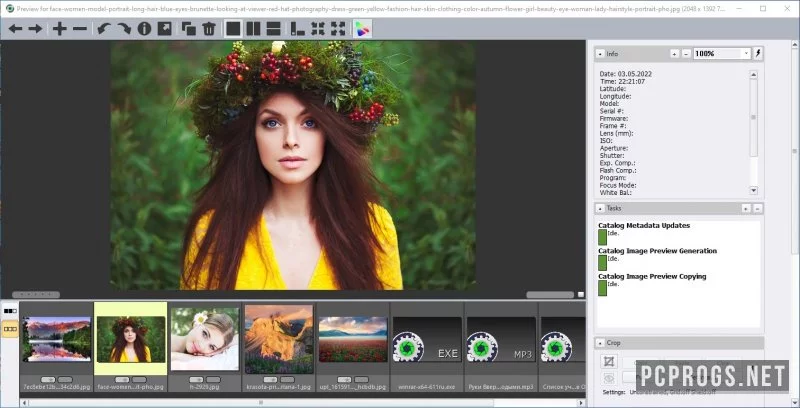Click left rating pill under h-2929.jpg
Image resolution: width=800 pixels, height=408 pixels.
click(x=196, y=379)
